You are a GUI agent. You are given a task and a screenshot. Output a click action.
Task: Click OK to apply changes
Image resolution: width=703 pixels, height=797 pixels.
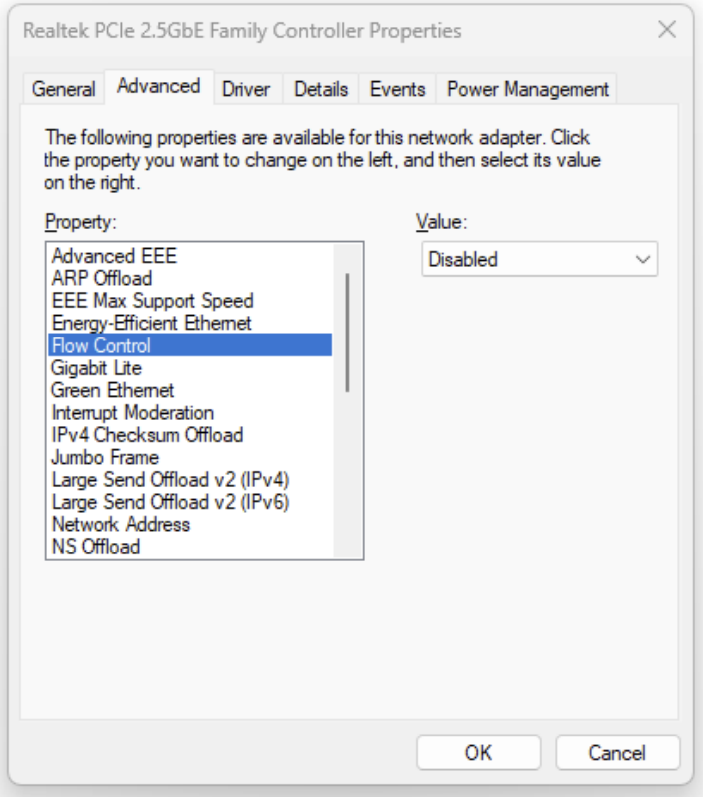[478, 753]
